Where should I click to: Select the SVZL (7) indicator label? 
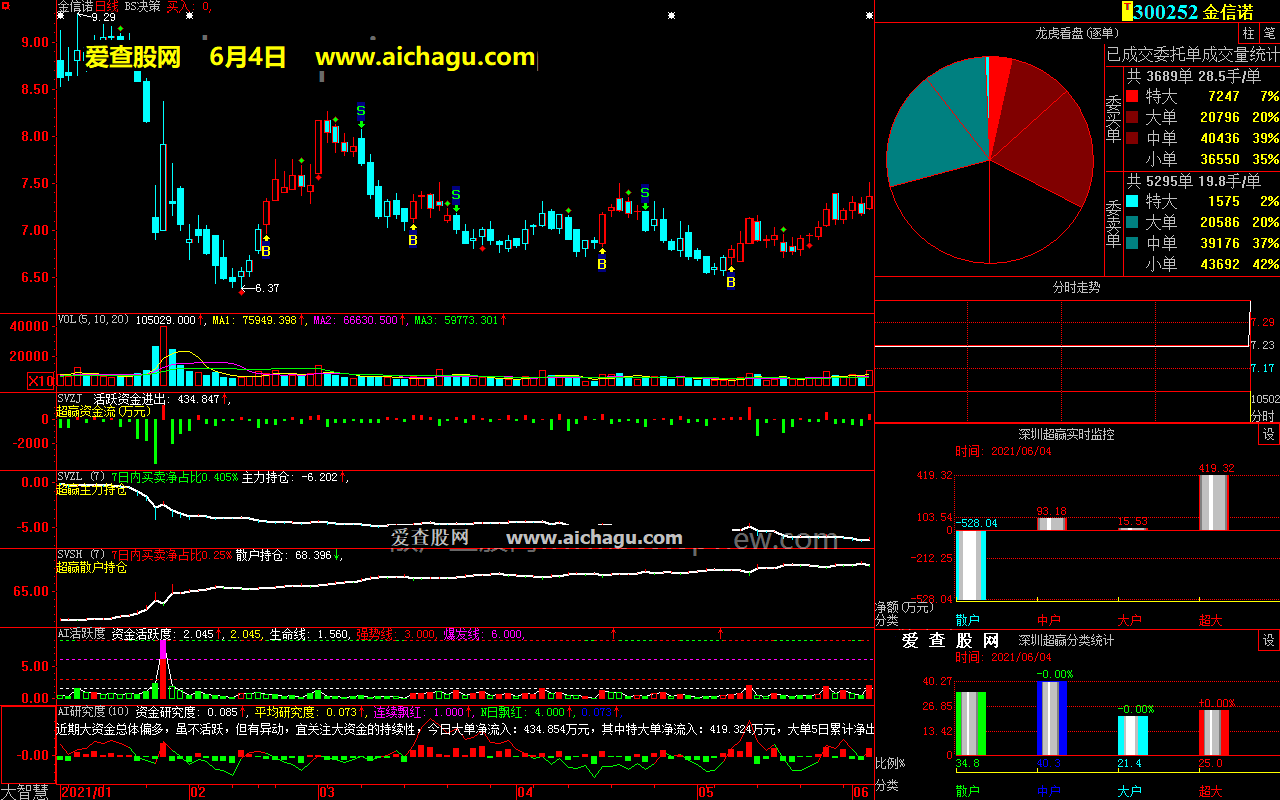click(x=80, y=477)
